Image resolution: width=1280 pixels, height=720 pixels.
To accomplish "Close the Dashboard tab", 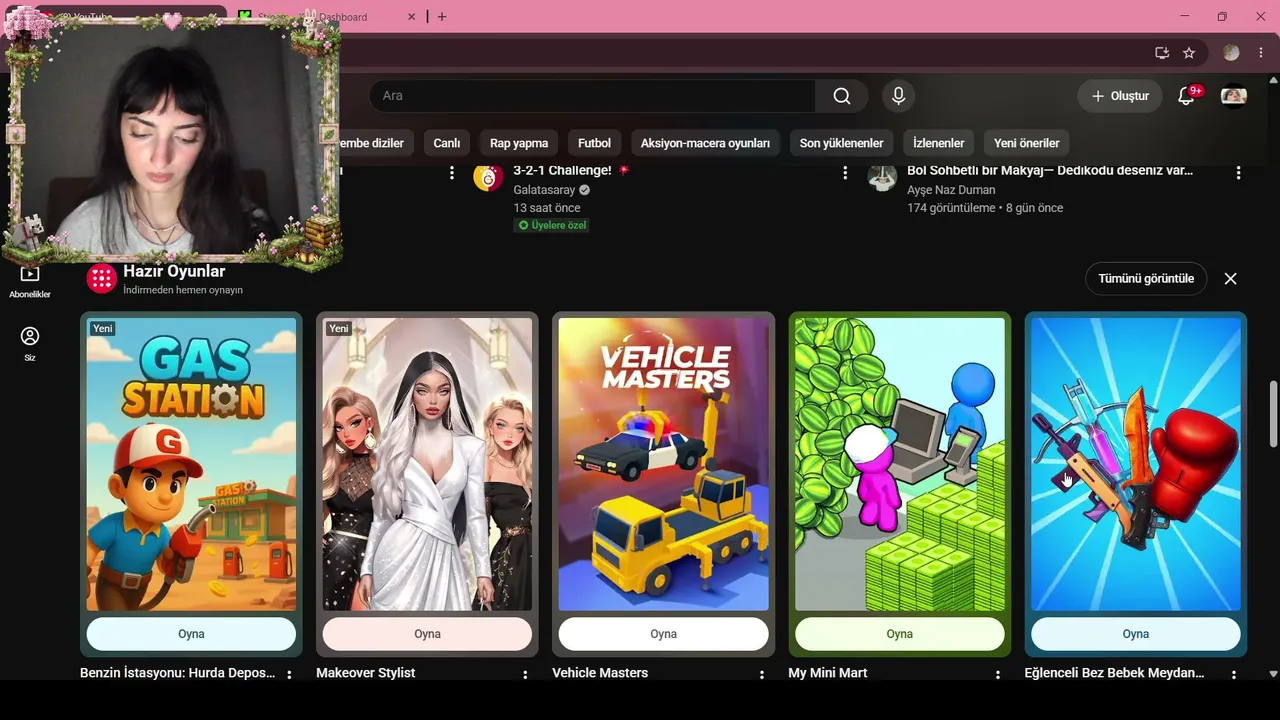I will pyautogui.click(x=411, y=17).
